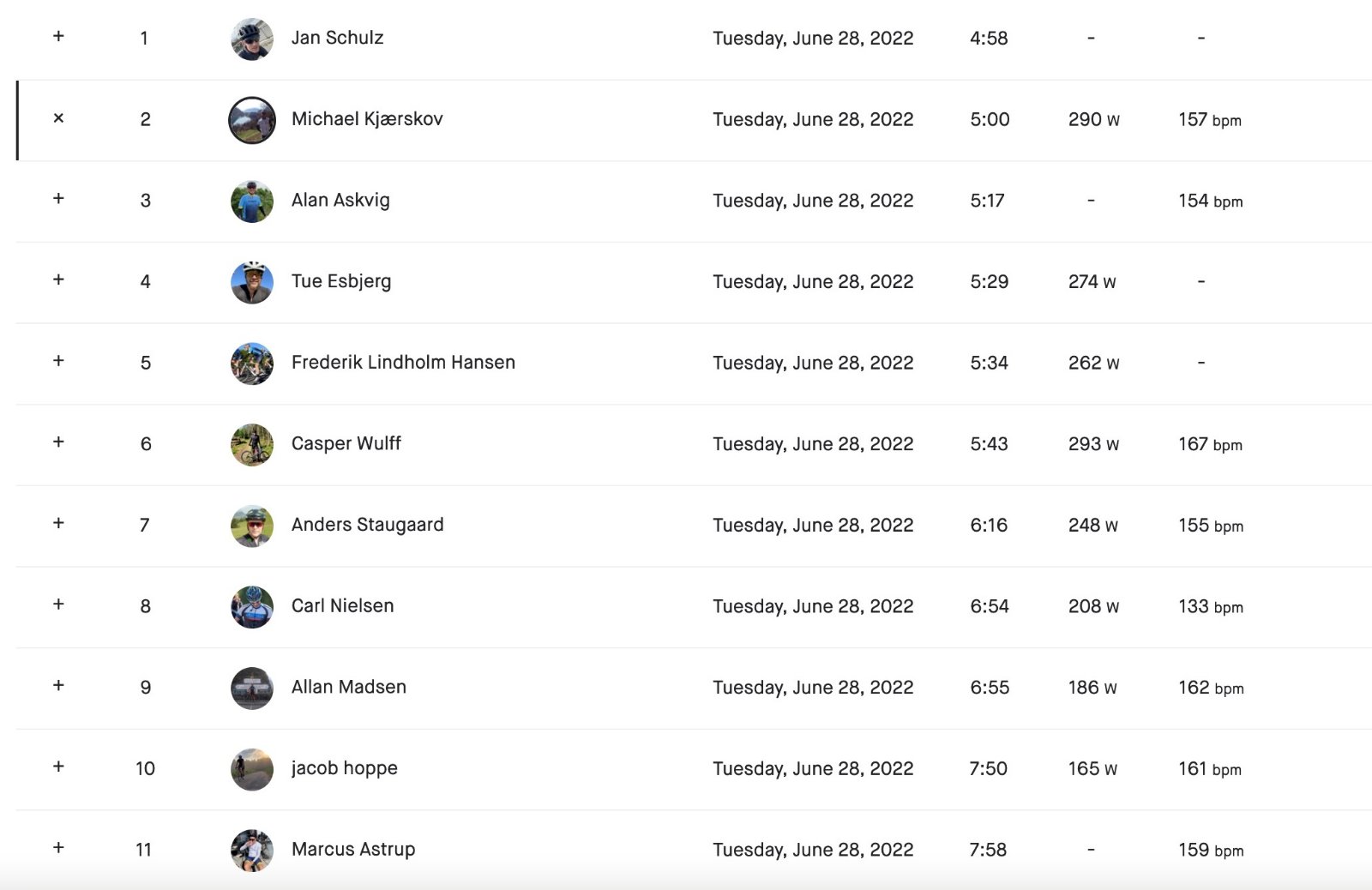Screen dimensions: 1372x890
Task: Open Tue Esbjerg athlete name link
Action: coord(341,281)
